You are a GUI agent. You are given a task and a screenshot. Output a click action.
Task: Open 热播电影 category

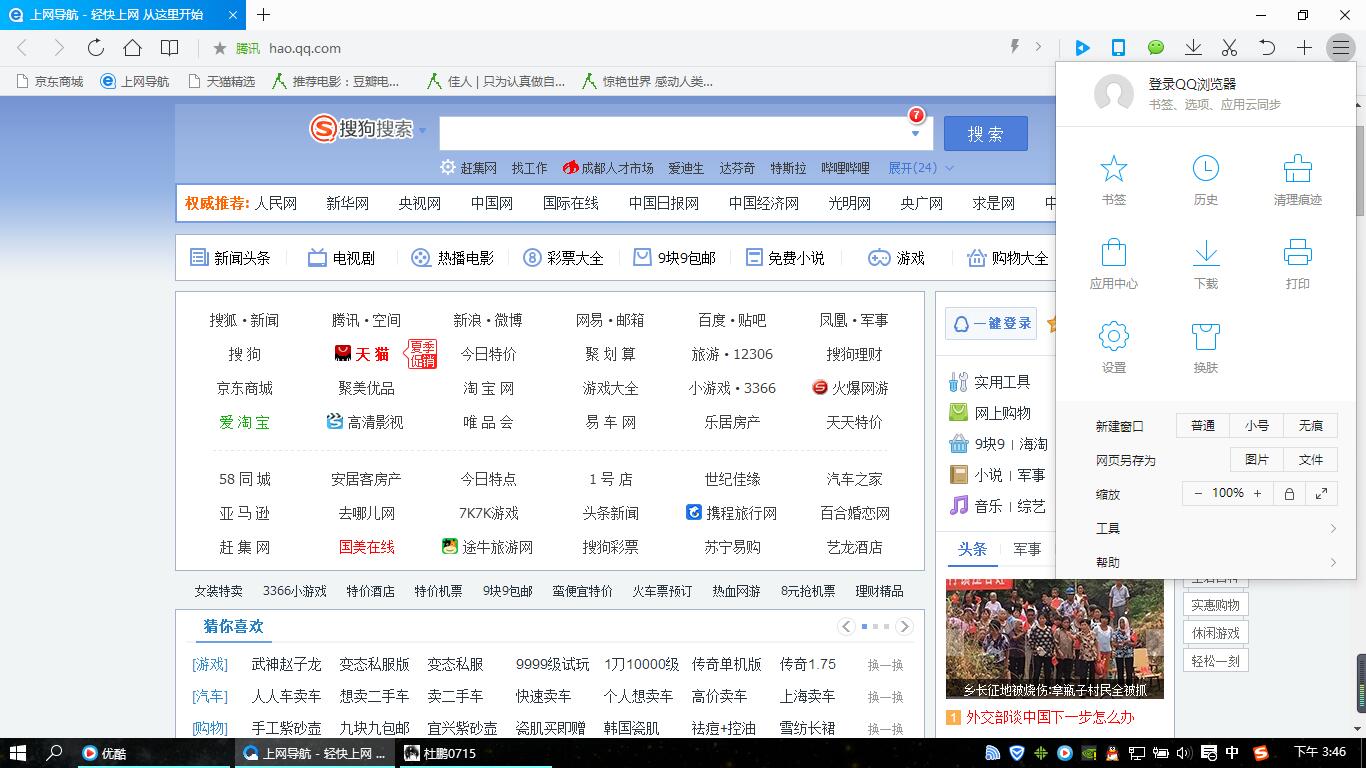pos(452,258)
